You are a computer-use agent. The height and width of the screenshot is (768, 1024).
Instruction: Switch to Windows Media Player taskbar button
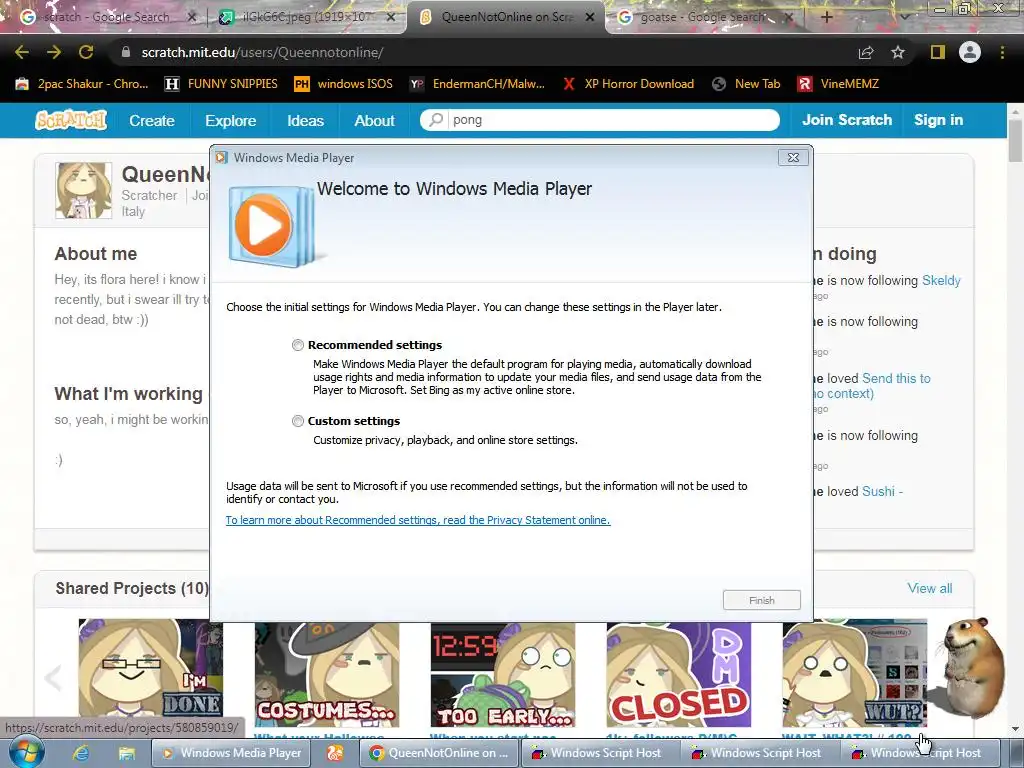point(232,753)
